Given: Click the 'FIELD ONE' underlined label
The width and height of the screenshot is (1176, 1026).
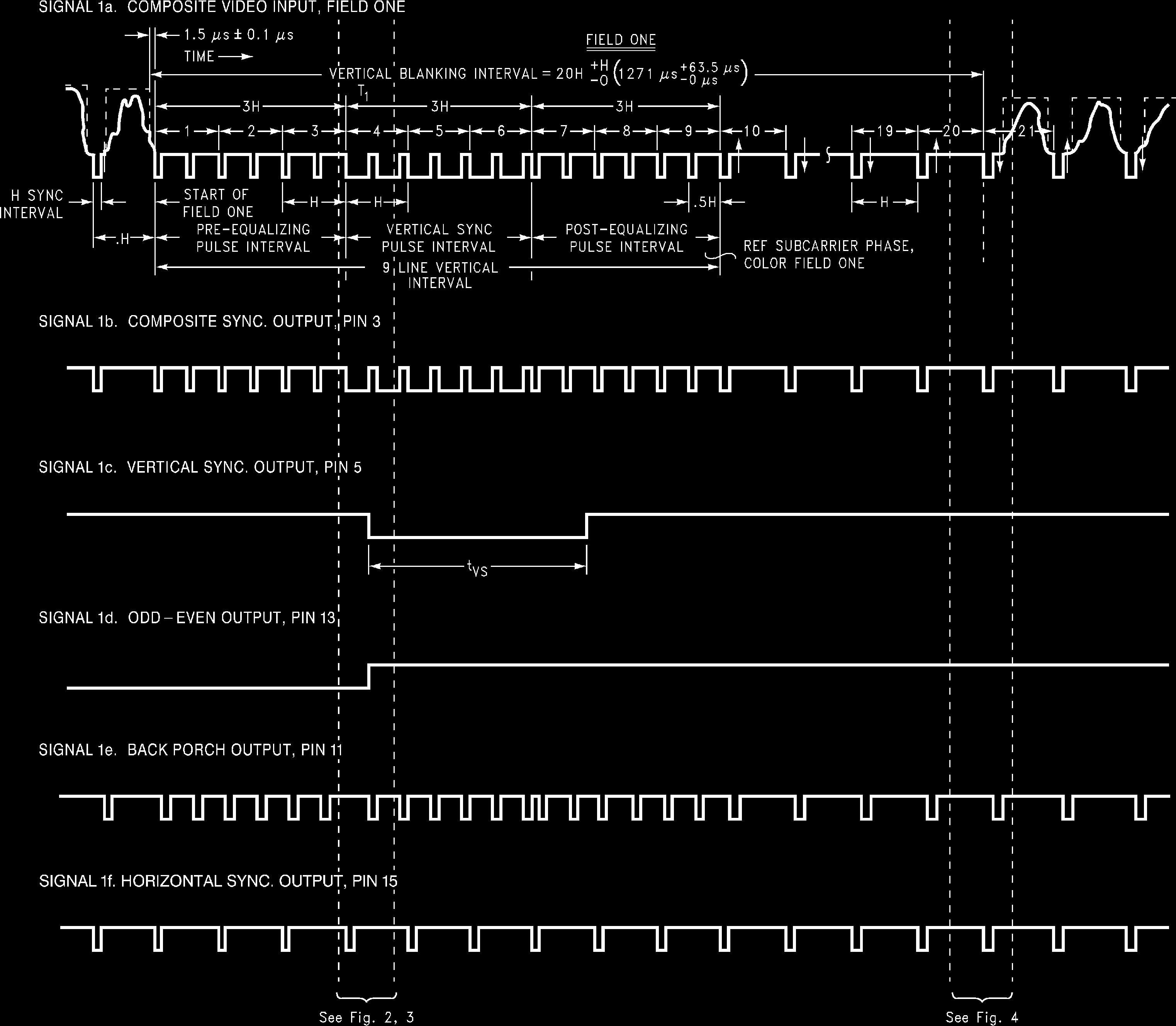Looking at the screenshot, I should point(621,40).
